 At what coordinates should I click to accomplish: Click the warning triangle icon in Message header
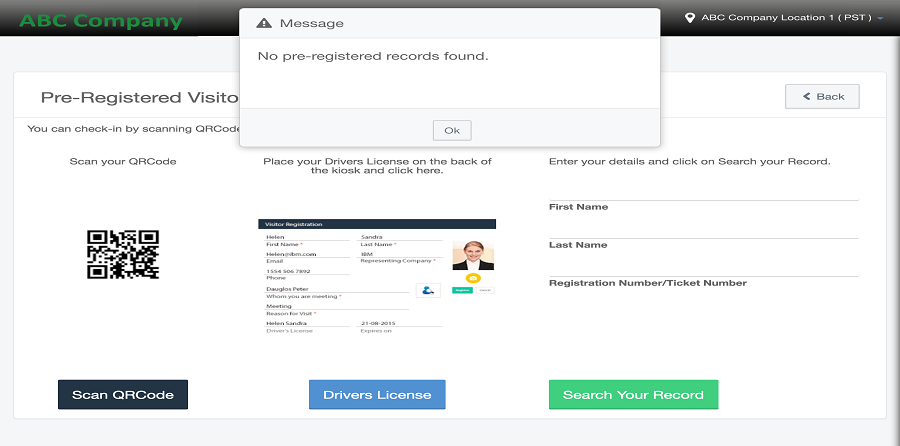click(x=263, y=23)
